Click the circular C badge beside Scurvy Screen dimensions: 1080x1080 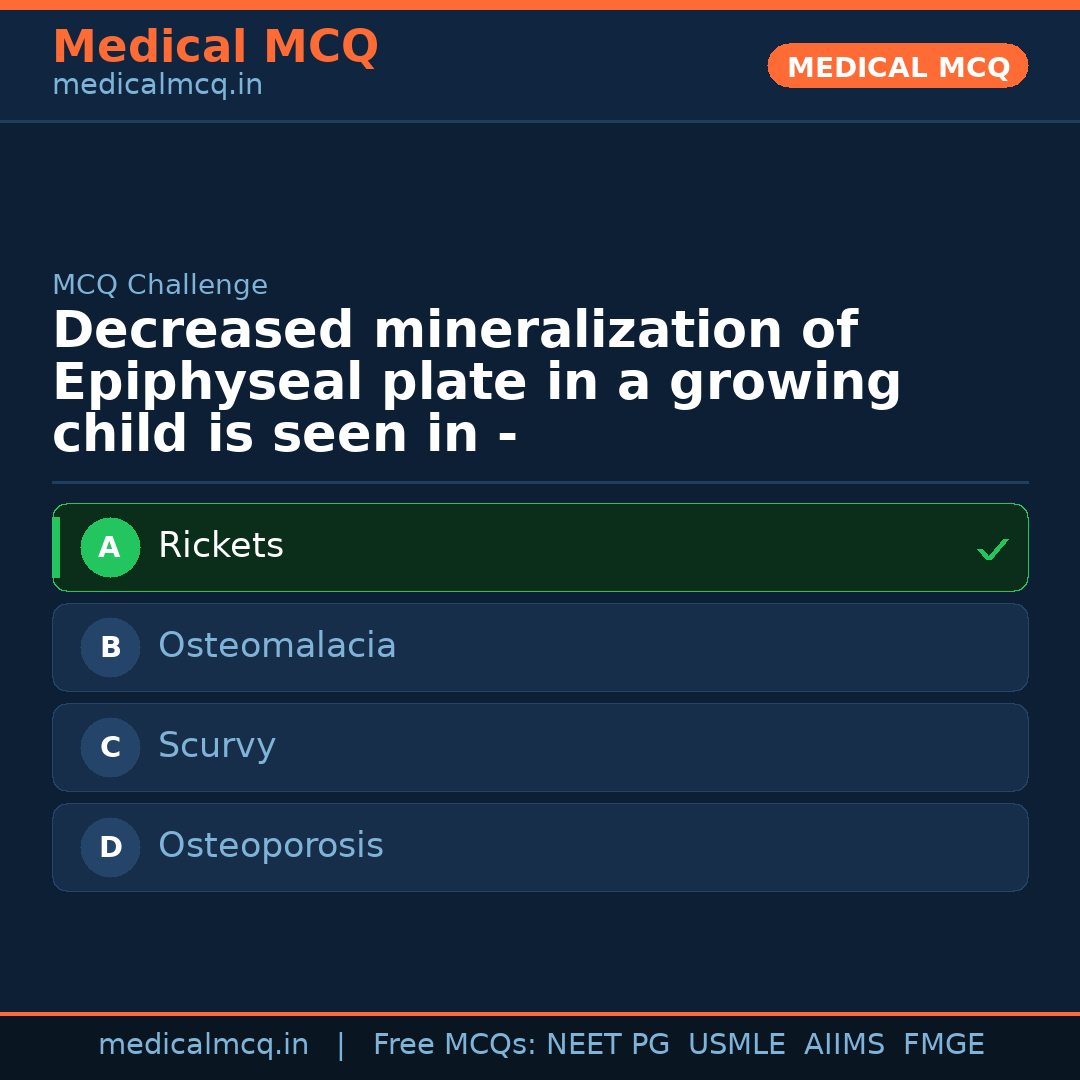pos(110,747)
